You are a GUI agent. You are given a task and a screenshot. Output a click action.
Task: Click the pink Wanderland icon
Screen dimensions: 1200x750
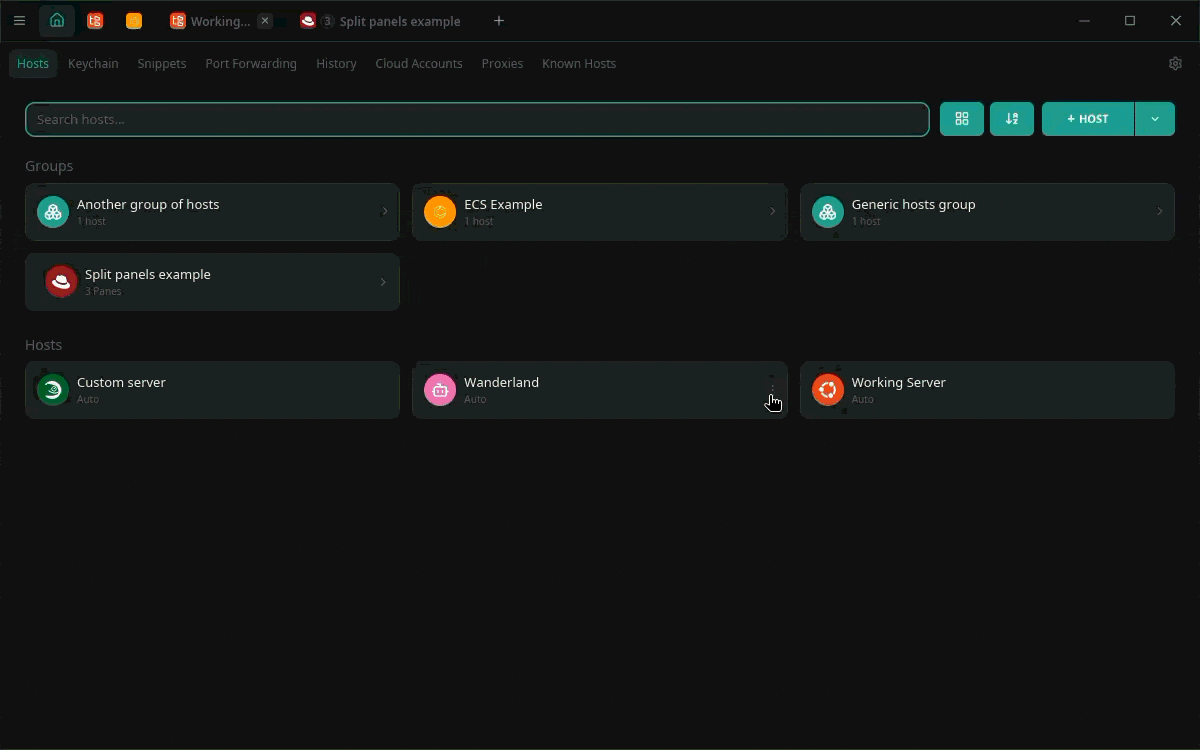point(440,390)
